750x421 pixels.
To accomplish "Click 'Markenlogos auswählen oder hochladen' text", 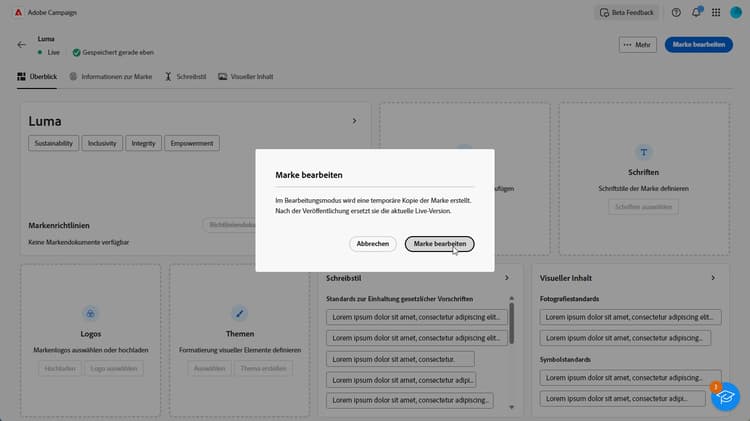I will tap(91, 350).
